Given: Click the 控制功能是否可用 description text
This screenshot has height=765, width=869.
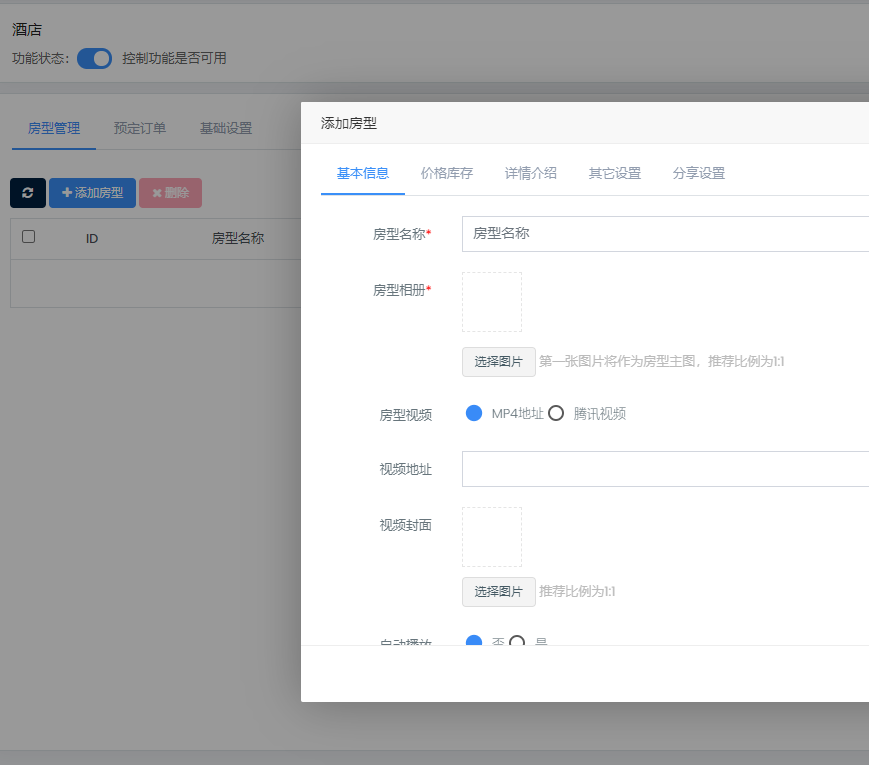Looking at the screenshot, I should pyautogui.click(x=174, y=58).
